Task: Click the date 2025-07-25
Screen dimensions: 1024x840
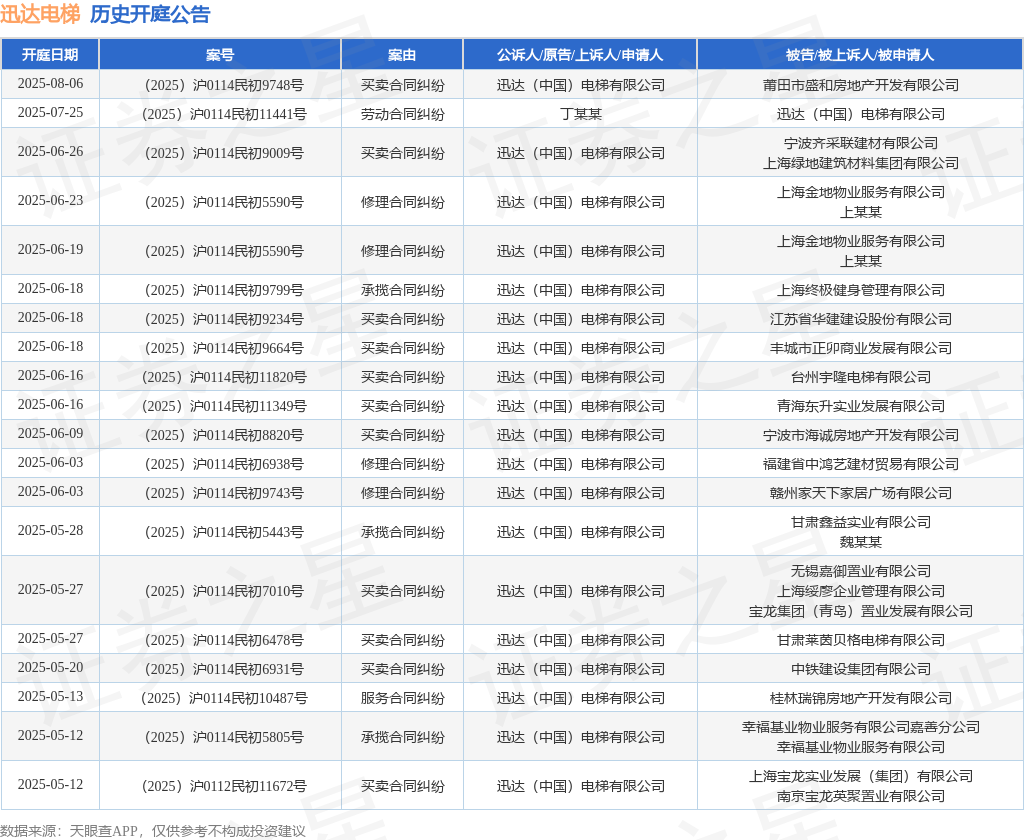Action: click(x=50, y=112)
